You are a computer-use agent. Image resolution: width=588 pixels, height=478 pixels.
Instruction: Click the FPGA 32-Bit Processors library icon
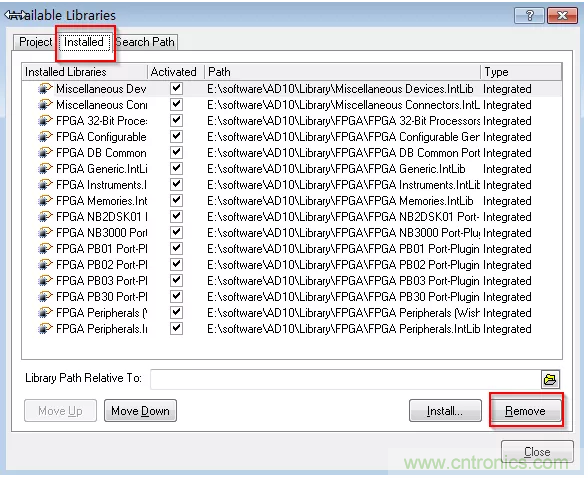(x=45, y=121)
